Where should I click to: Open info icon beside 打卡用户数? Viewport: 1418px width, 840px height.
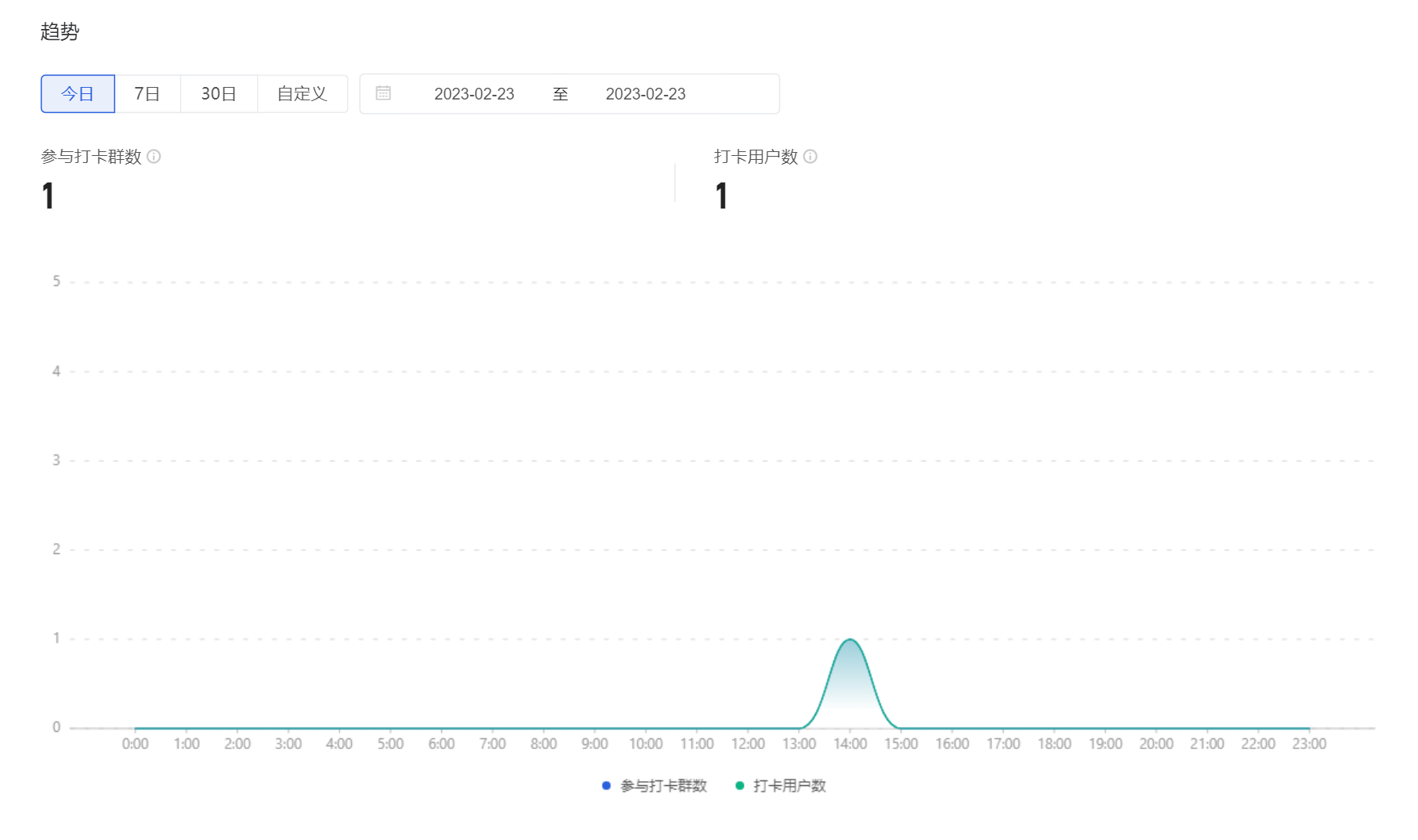pos(811,157)
